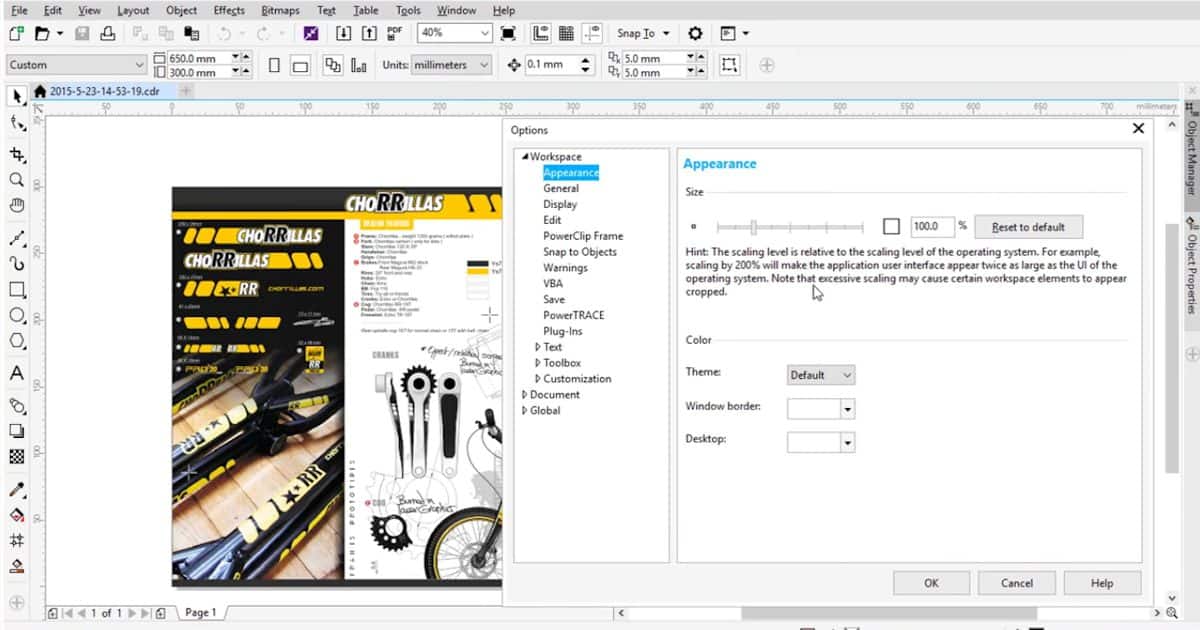This screenshot has height=630, width=1200.
Task: Confirm settings with the OK button
Action: tap(931, 582)
